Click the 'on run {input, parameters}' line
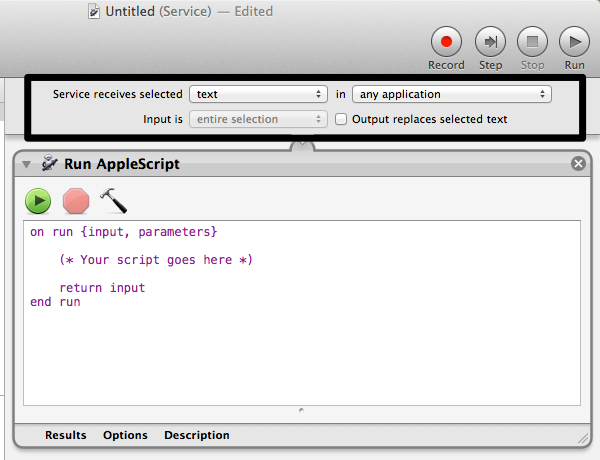 click(124, 232)
